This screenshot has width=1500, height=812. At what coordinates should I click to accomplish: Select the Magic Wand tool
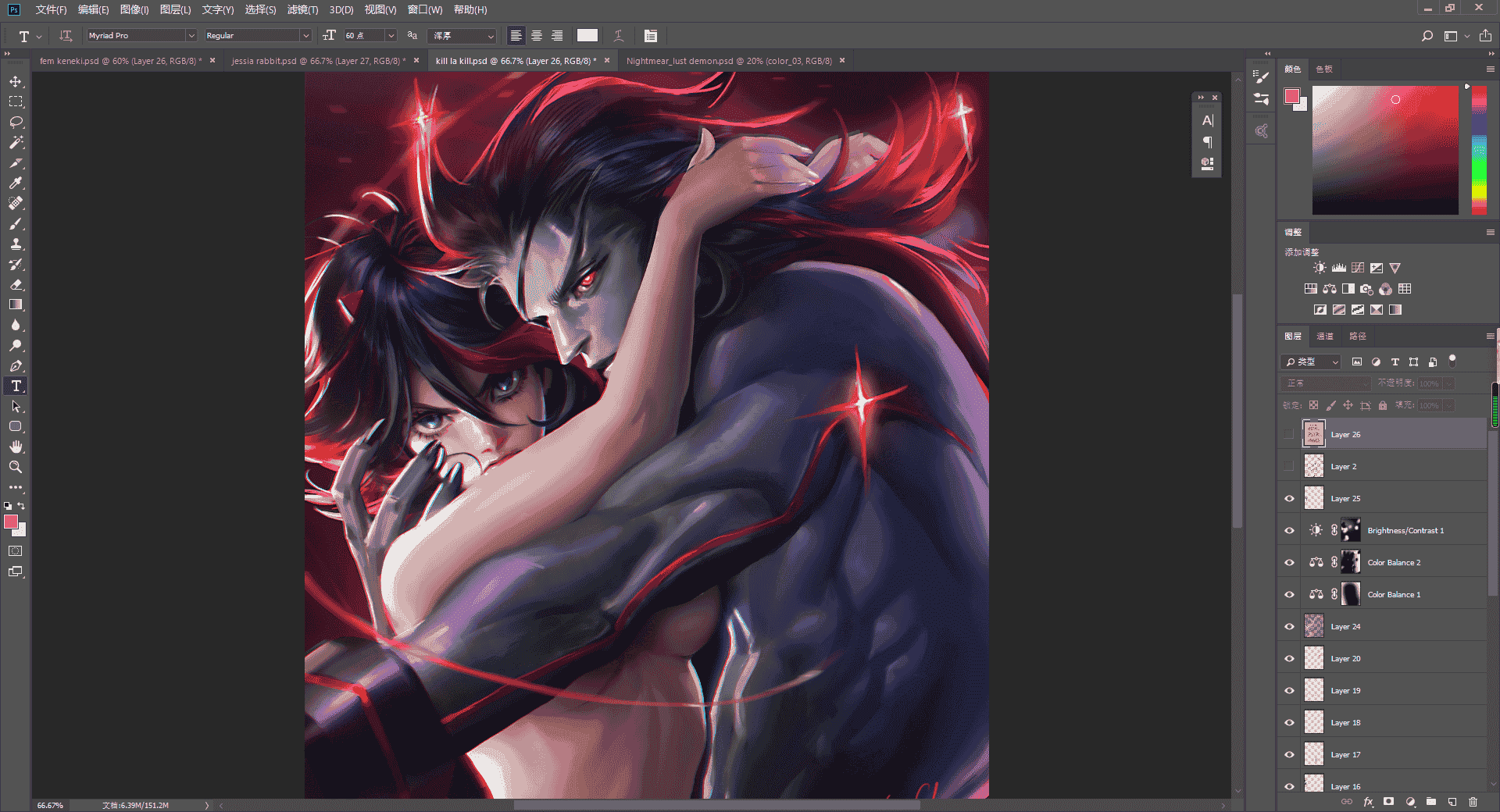tap(16, 142)
